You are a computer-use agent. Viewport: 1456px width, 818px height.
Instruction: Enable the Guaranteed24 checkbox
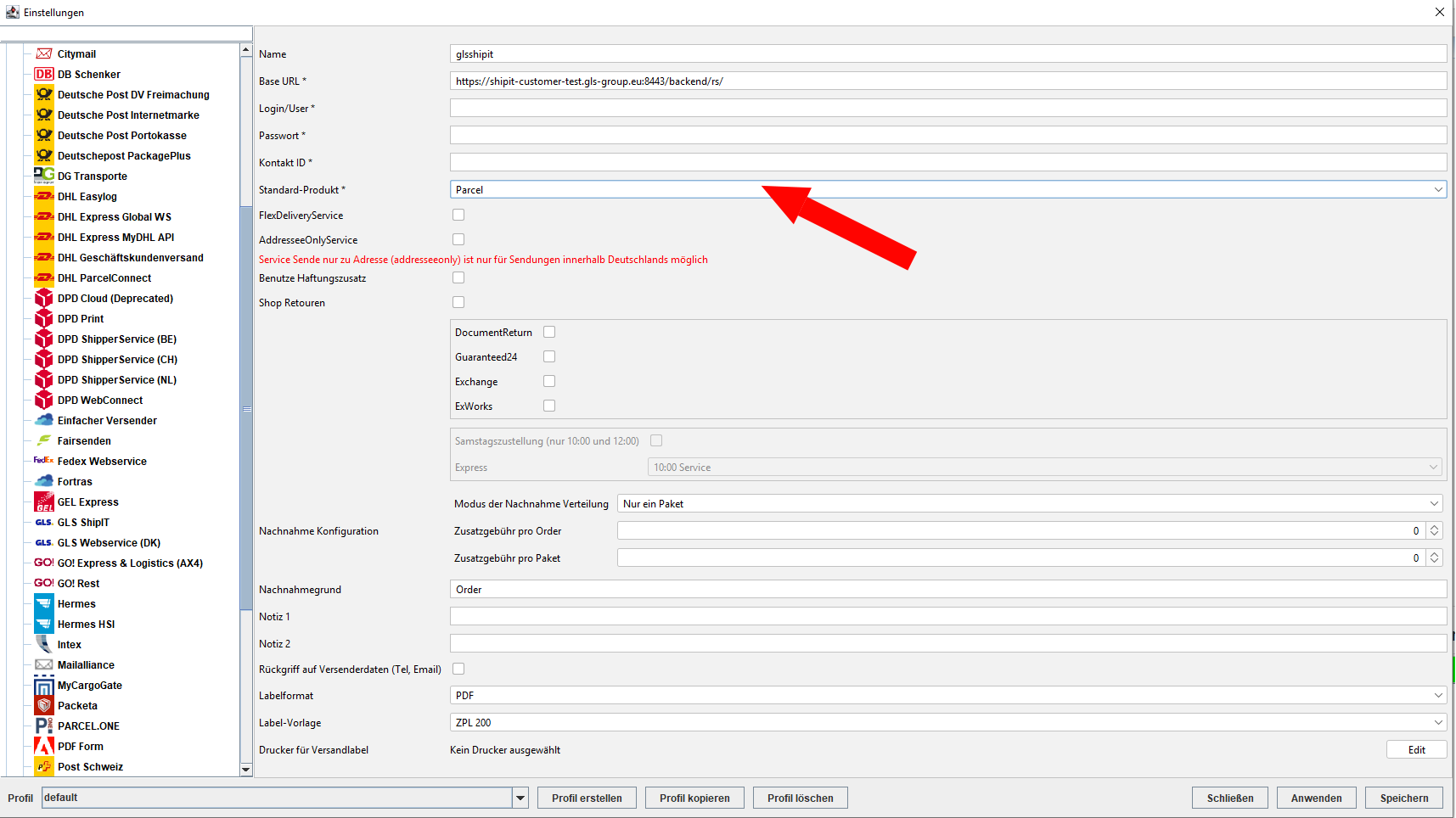[x=549, y=356]
